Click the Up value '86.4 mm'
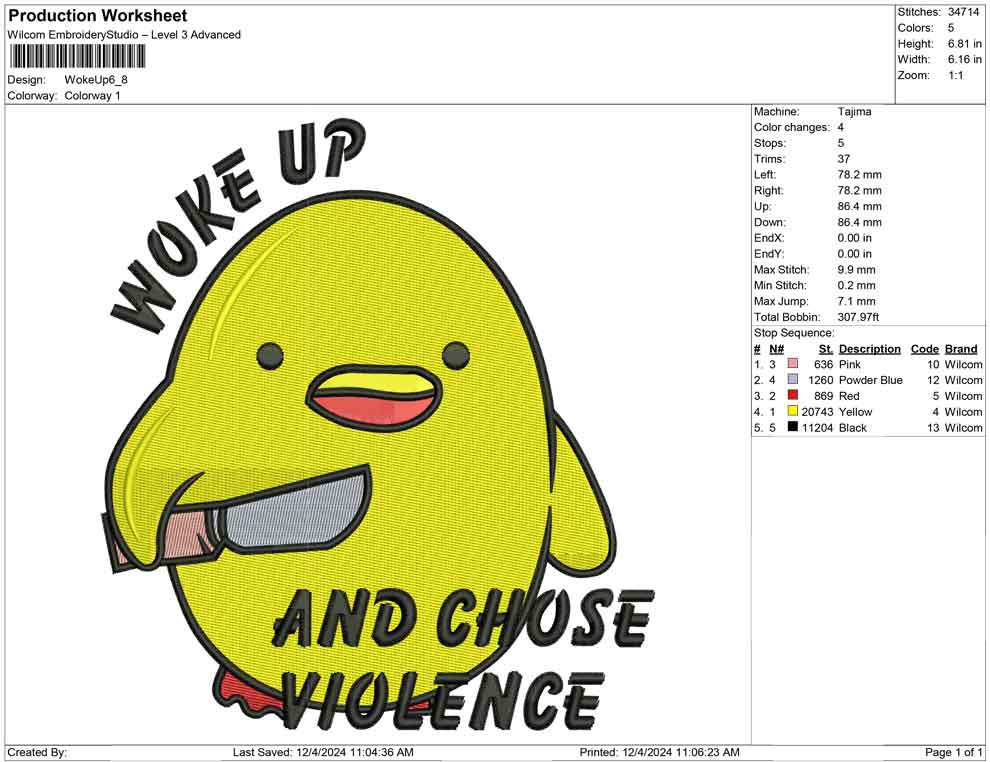The image size is (990, 762). point(859,206)
